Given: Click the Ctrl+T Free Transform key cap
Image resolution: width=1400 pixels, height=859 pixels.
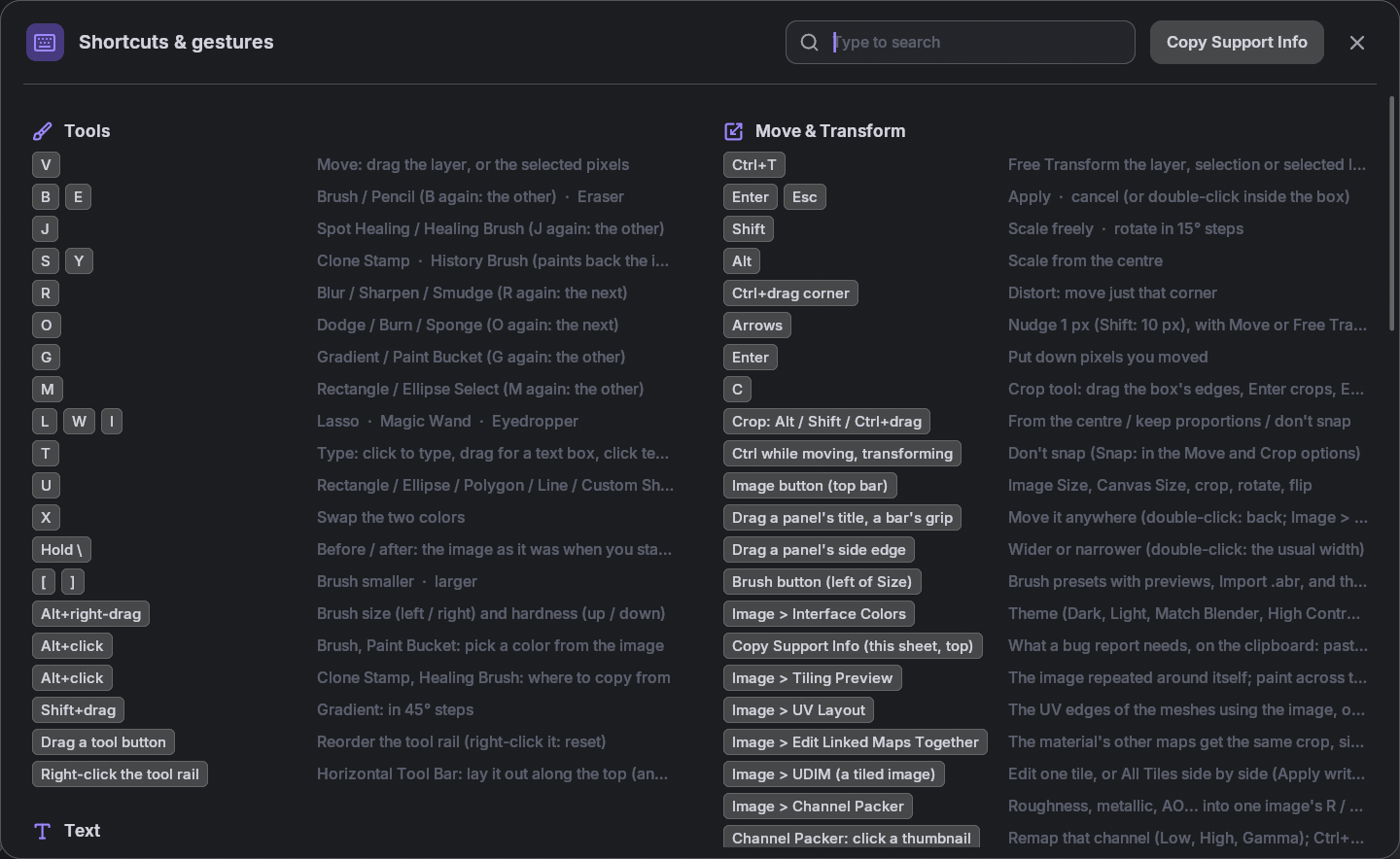Looking at the screenshot, I should pyautogui.click(x=754, y=165).
